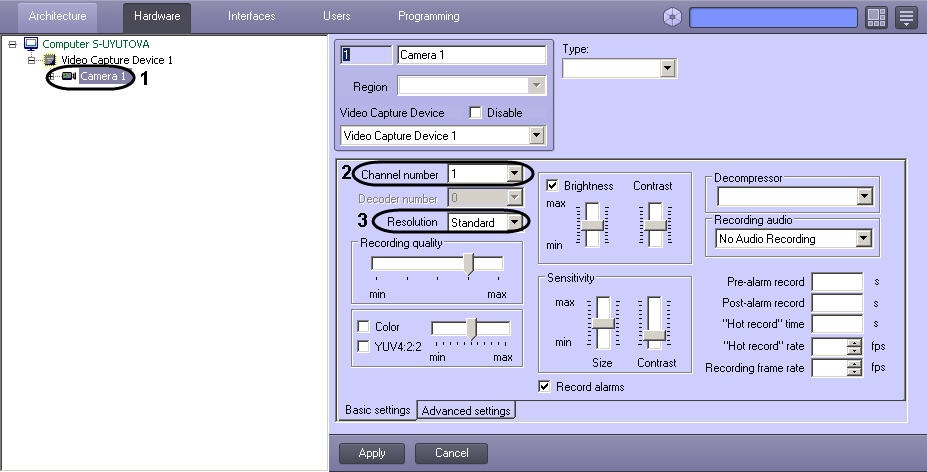Open the Channel number dropdown
This screenshot has height=472, width=927.
(514, 174)
